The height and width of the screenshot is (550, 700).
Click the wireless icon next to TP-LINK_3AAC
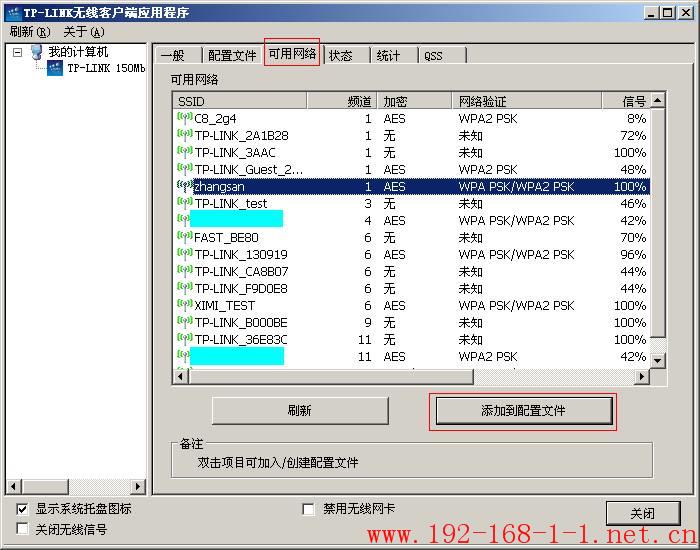185,152
